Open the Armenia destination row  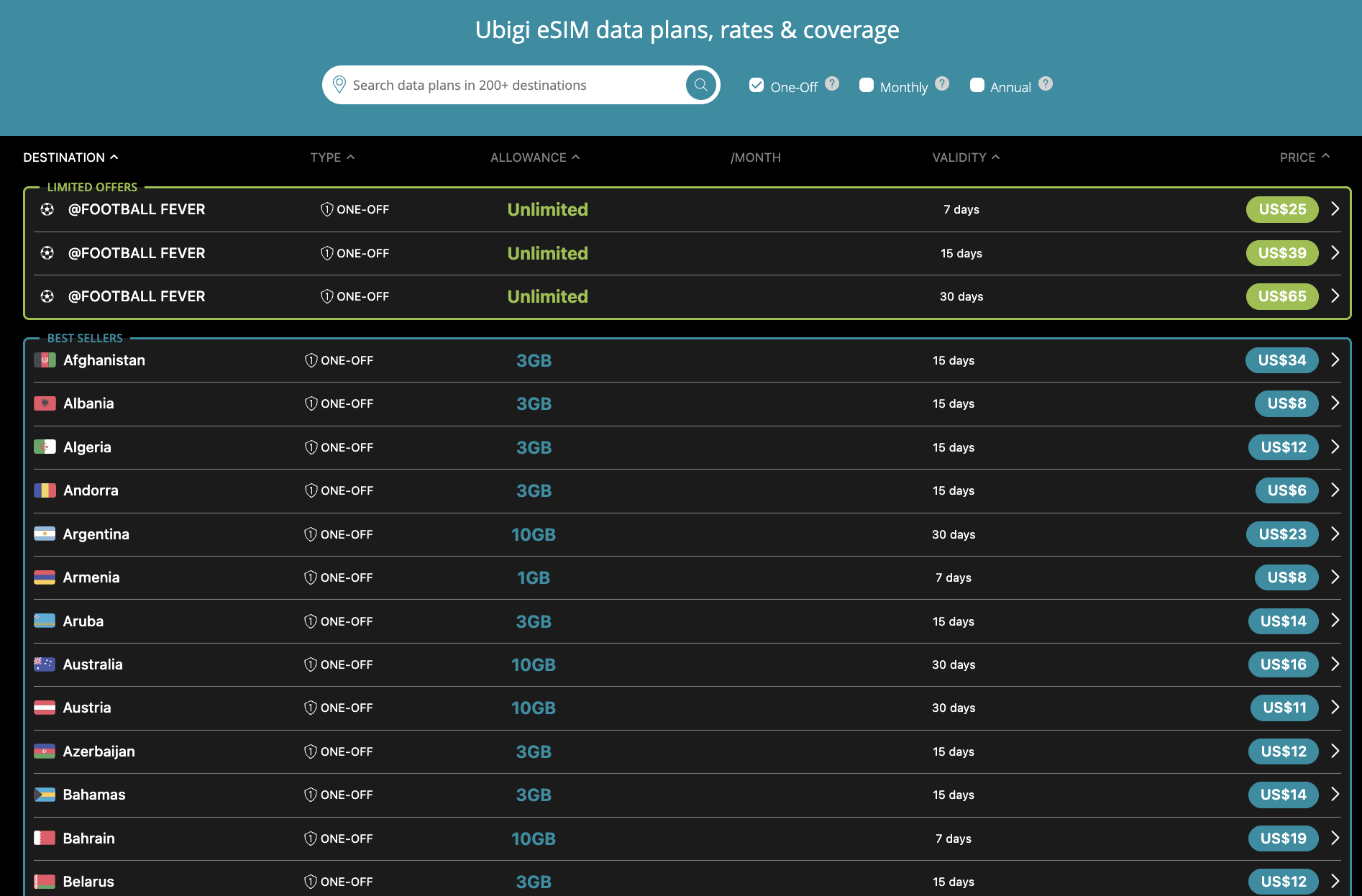(x=687, y=577)
